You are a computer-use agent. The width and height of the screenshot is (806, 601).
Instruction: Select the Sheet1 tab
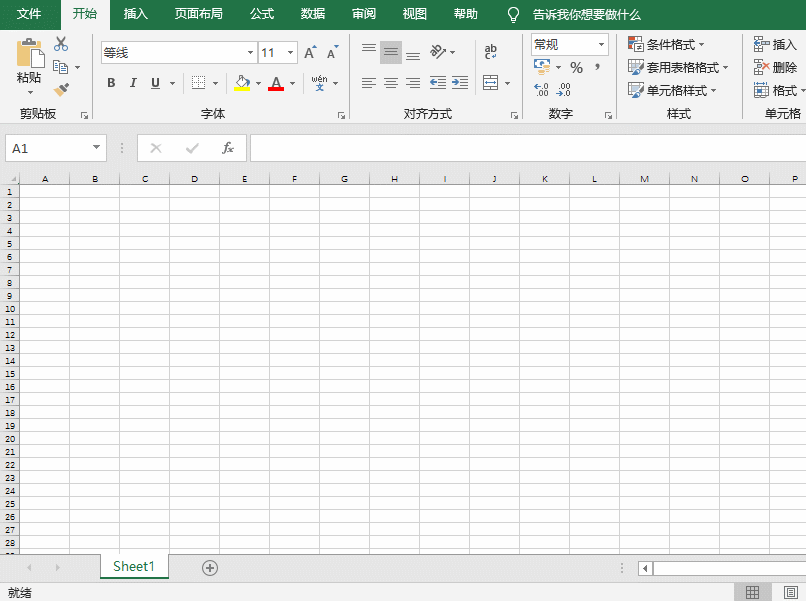point(134,567)
